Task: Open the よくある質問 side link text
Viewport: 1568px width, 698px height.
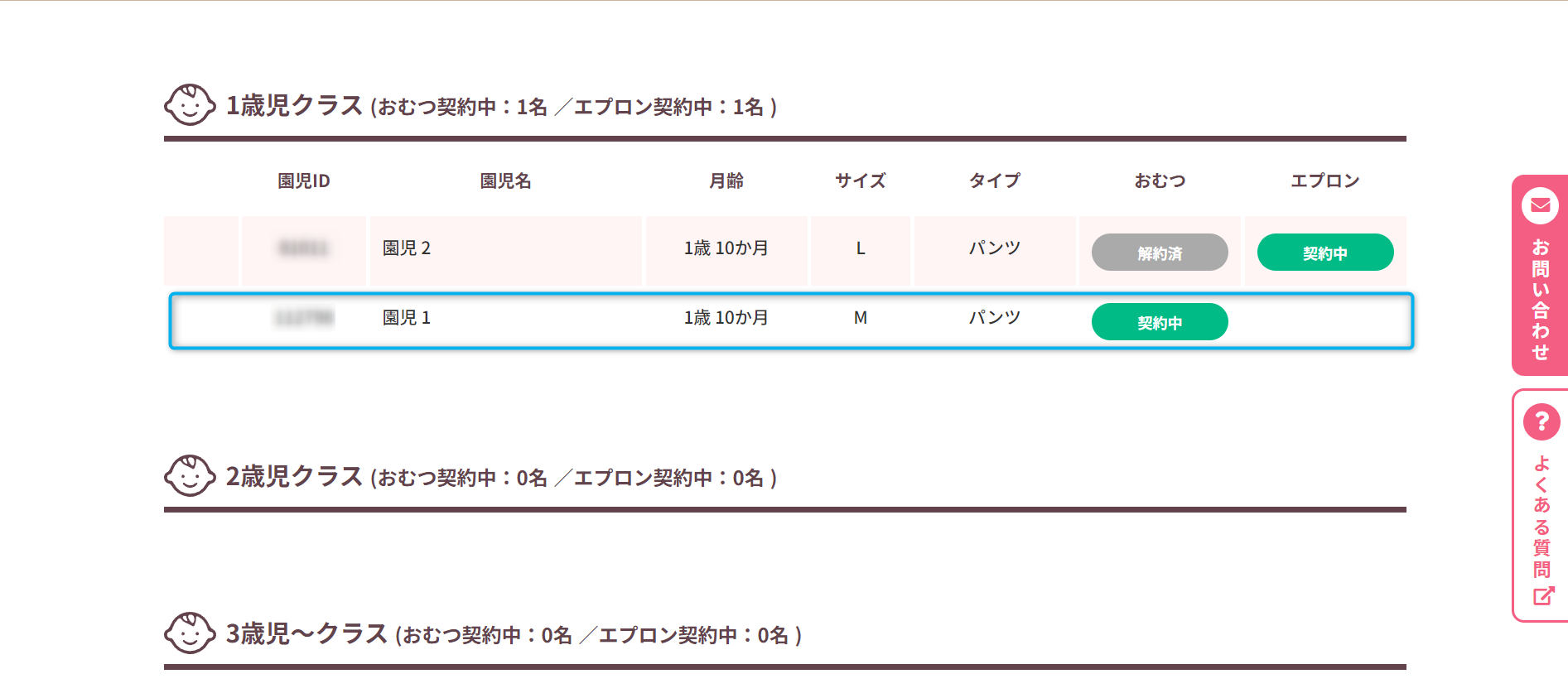Action: click(x=1541, y=516)
